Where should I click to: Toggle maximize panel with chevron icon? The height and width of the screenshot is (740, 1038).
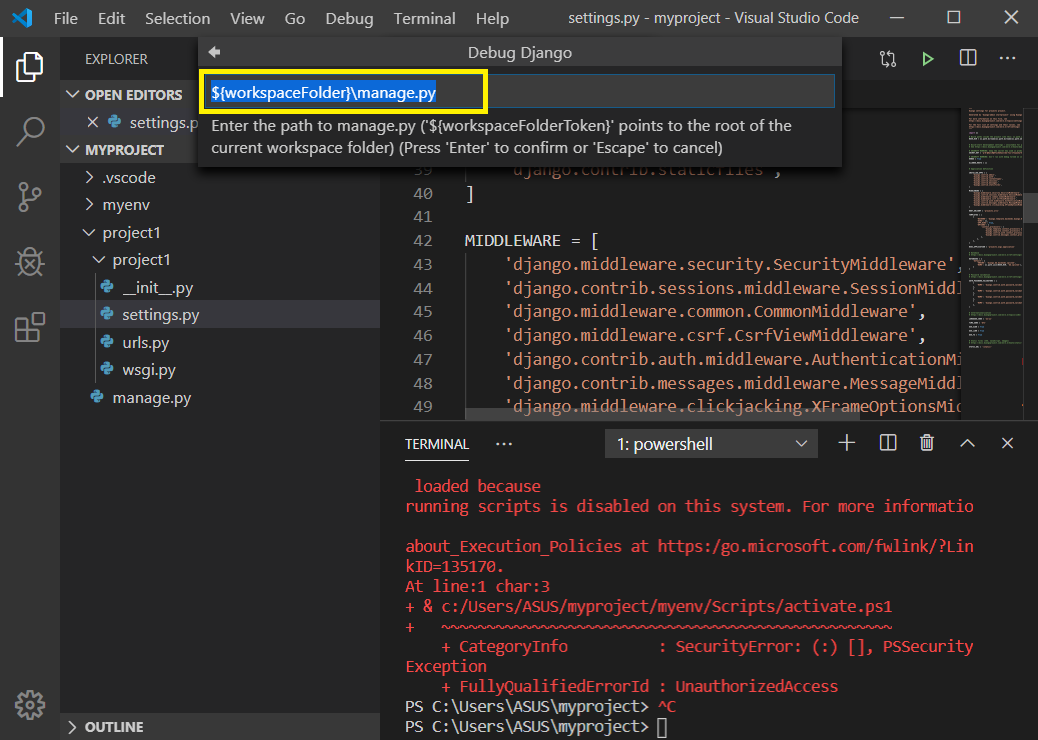(967, 442)
